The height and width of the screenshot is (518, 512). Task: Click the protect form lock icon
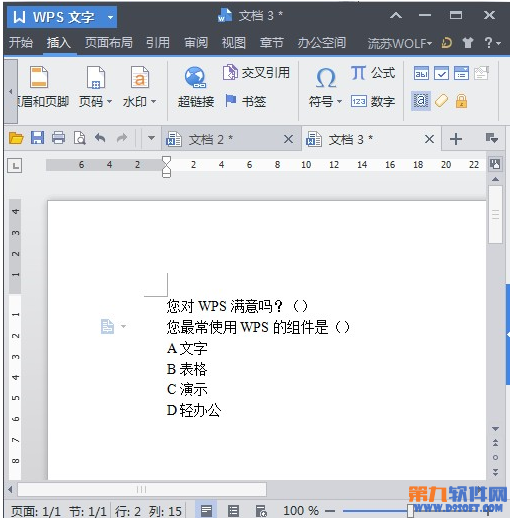(461, 101)
